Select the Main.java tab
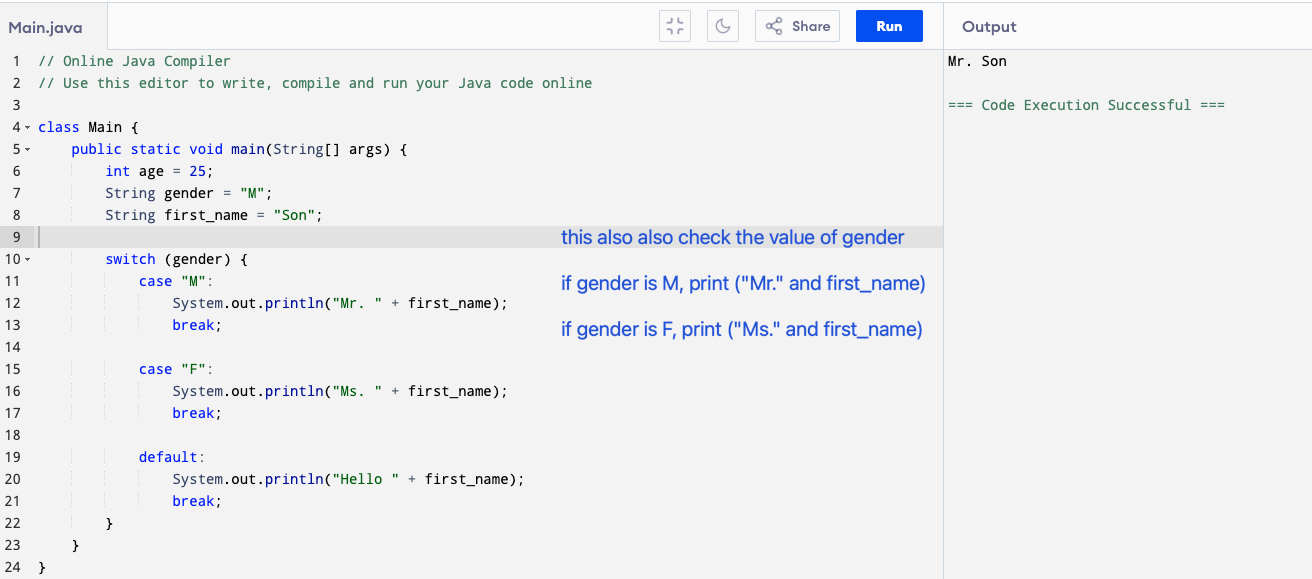This screenshot has width=1312, height=579. [46, 28]
